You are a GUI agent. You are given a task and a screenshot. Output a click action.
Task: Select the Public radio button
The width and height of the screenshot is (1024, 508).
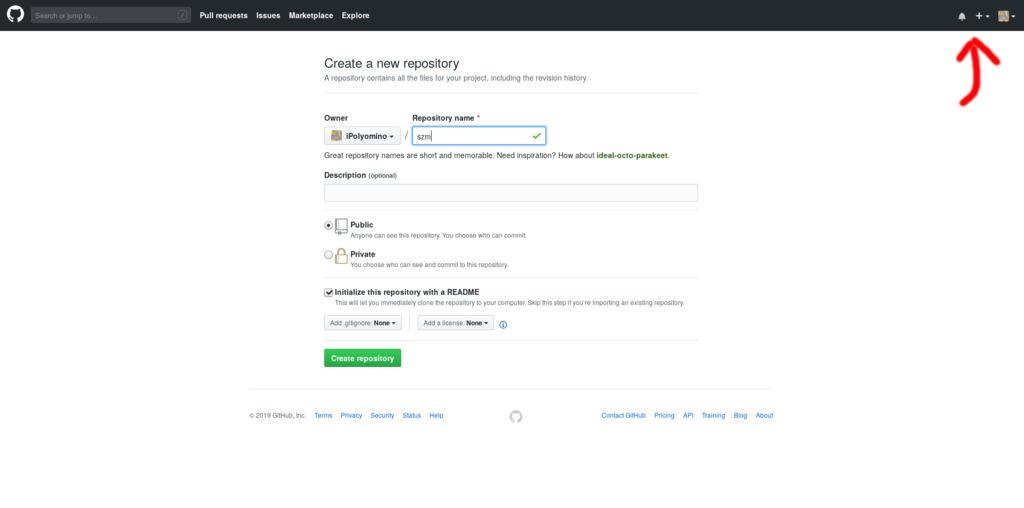[x=328, y=225]
